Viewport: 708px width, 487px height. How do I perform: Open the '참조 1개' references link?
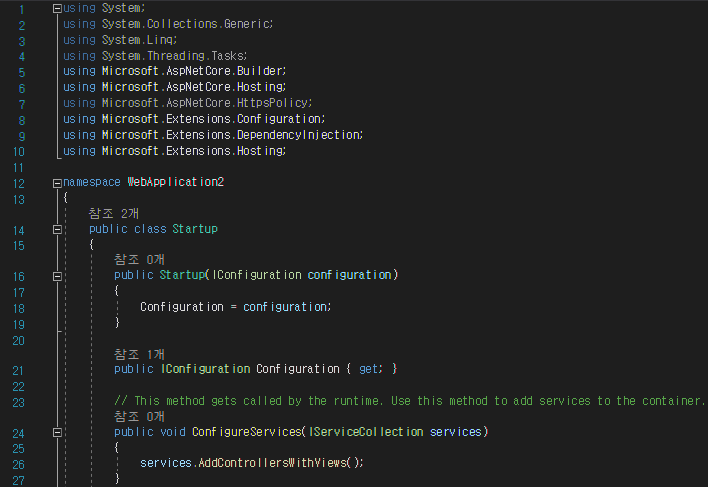click(x=139, y=354)
